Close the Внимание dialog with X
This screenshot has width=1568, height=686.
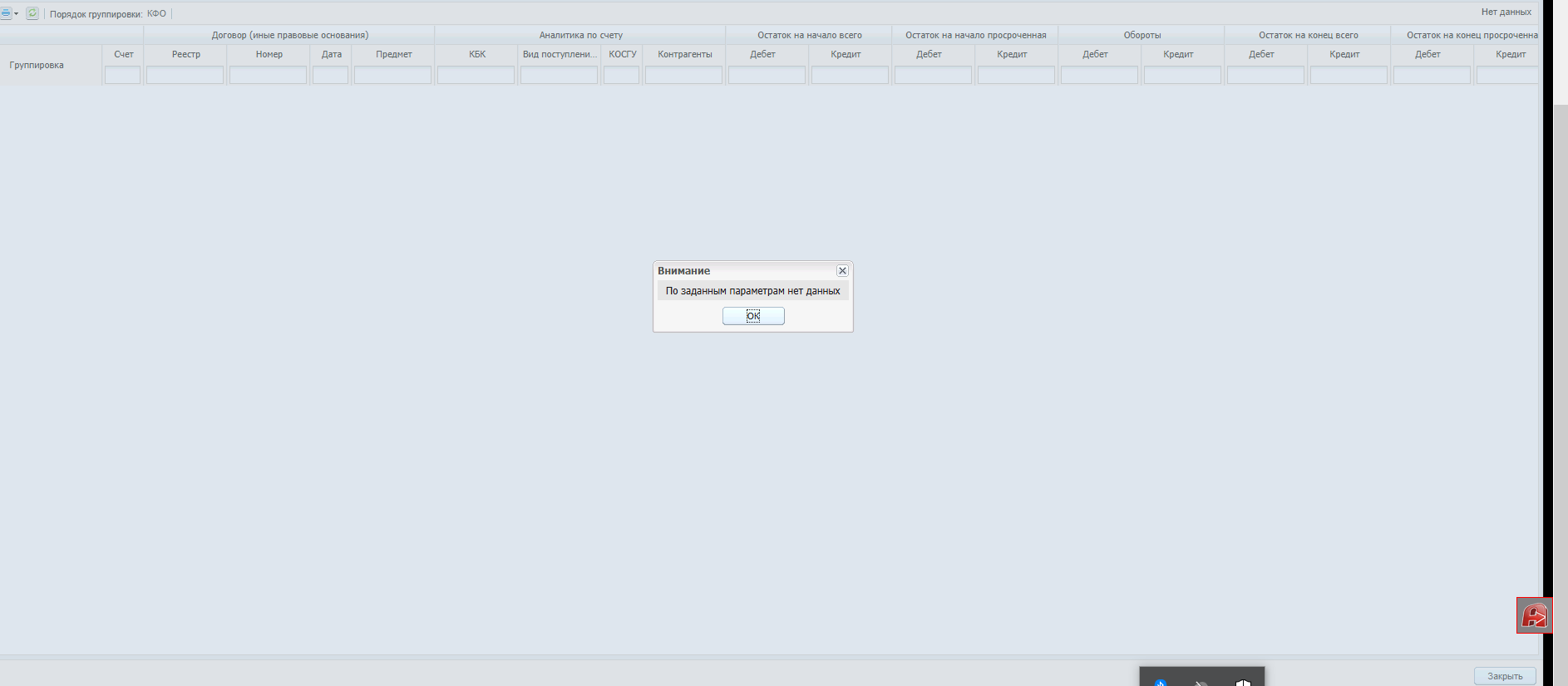tap(842, 271)
